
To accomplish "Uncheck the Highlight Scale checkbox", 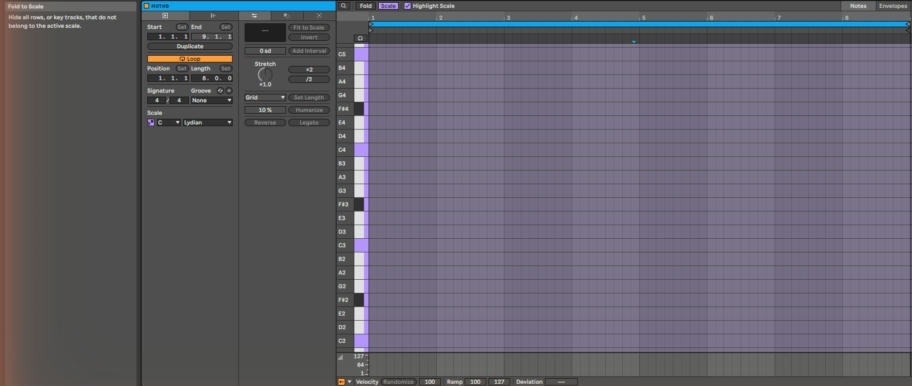I will 407,6.
